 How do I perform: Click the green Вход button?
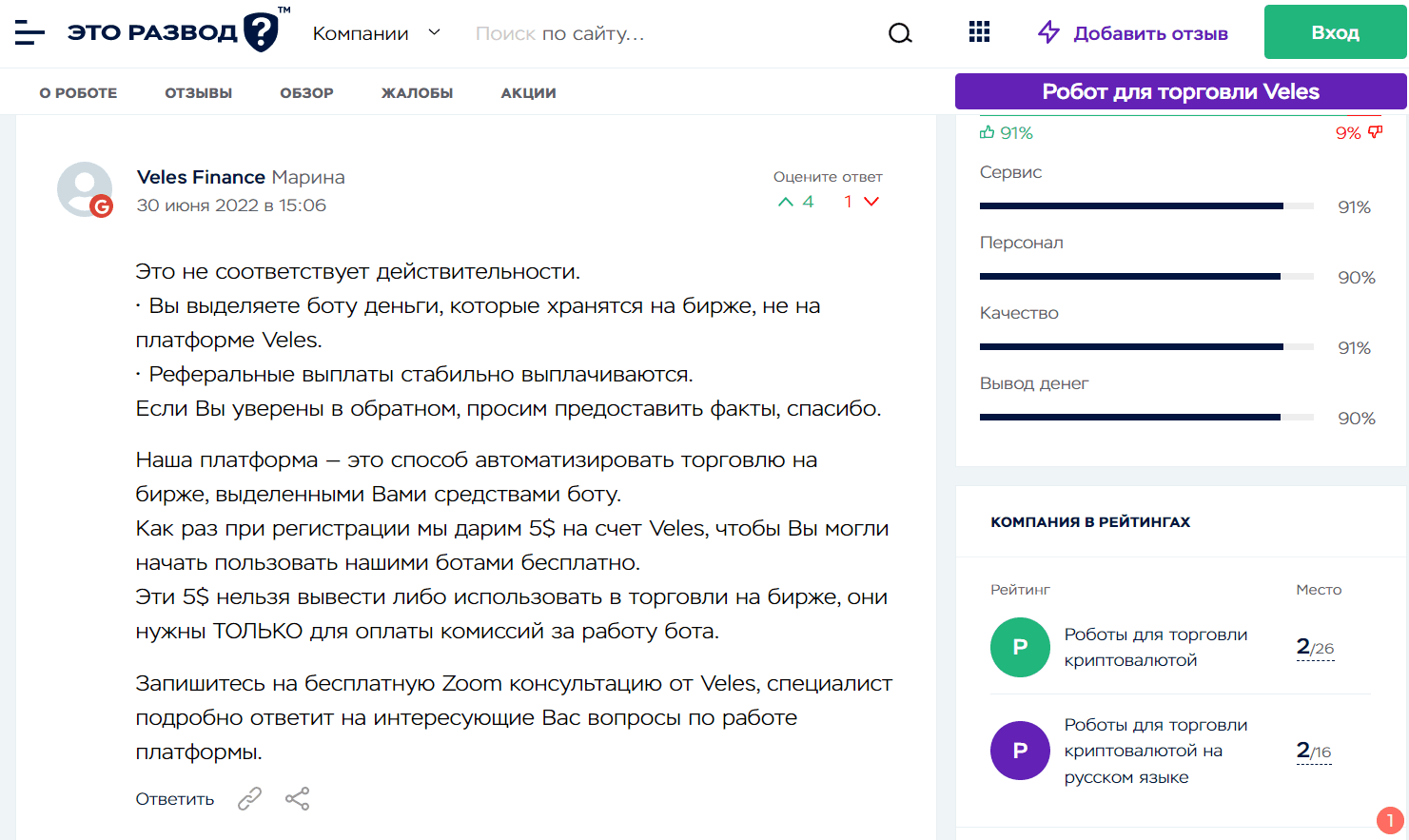pos(1335,32)
